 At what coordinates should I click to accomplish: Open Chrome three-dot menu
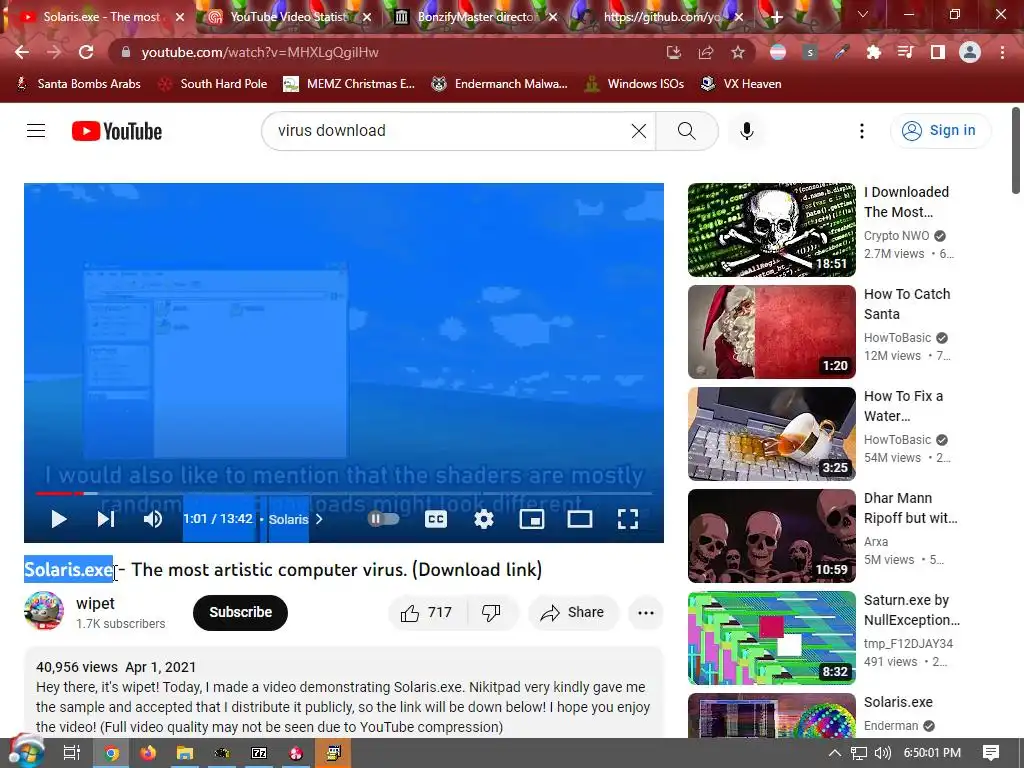coord(1002,52)
